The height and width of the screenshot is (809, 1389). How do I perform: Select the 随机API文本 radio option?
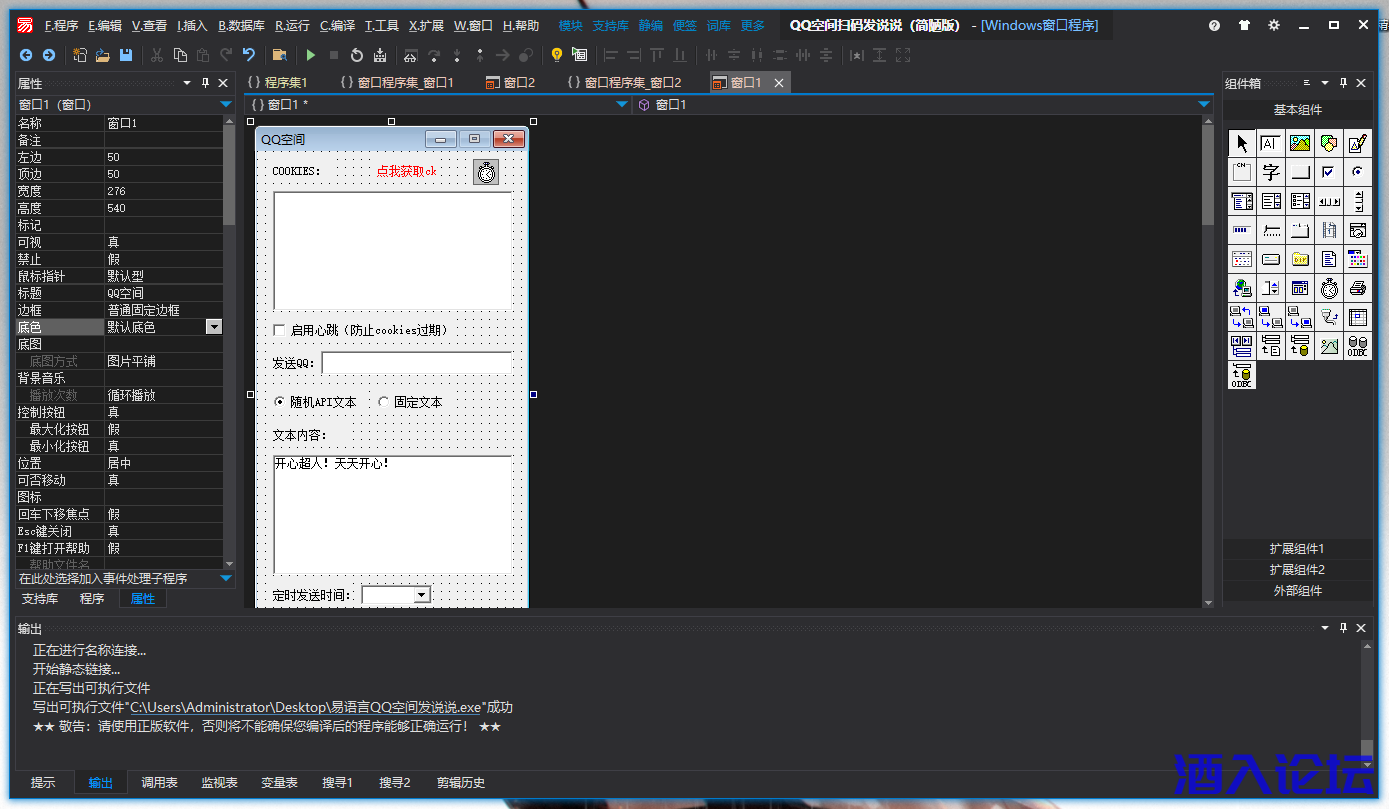(280, 402)
